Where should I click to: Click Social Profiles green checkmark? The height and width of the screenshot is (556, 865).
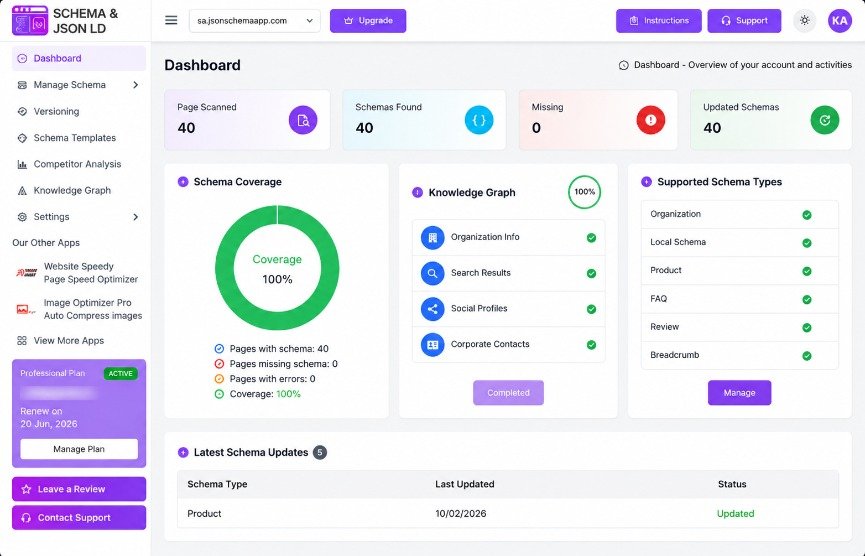point(591,309)
